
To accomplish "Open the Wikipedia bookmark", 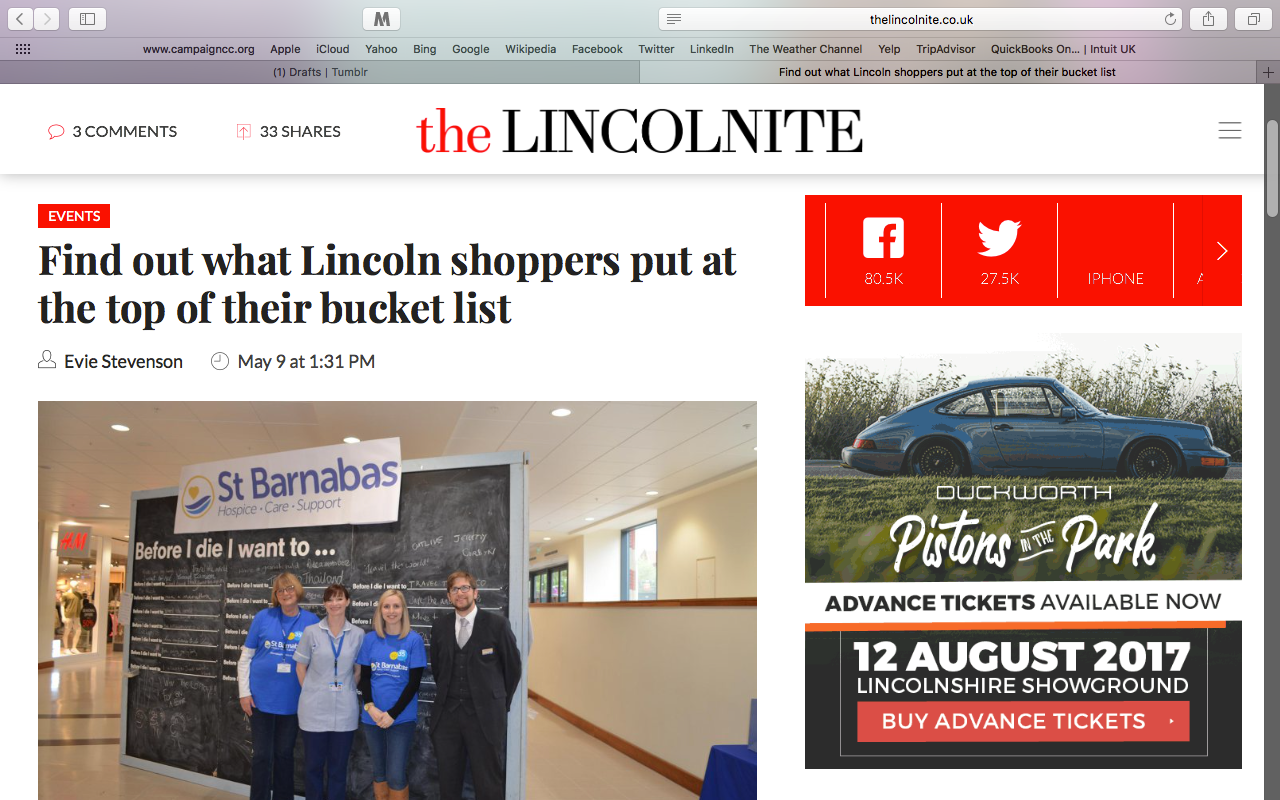I will [x=530, y=49].
